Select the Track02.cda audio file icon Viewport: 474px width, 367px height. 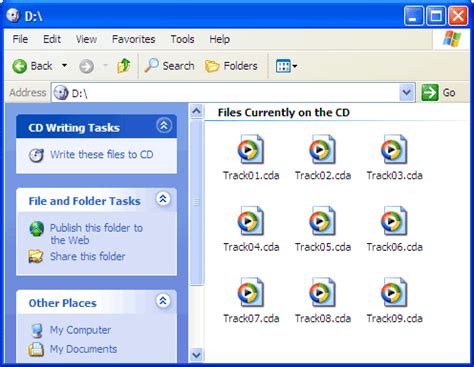[x=322, y=149]
